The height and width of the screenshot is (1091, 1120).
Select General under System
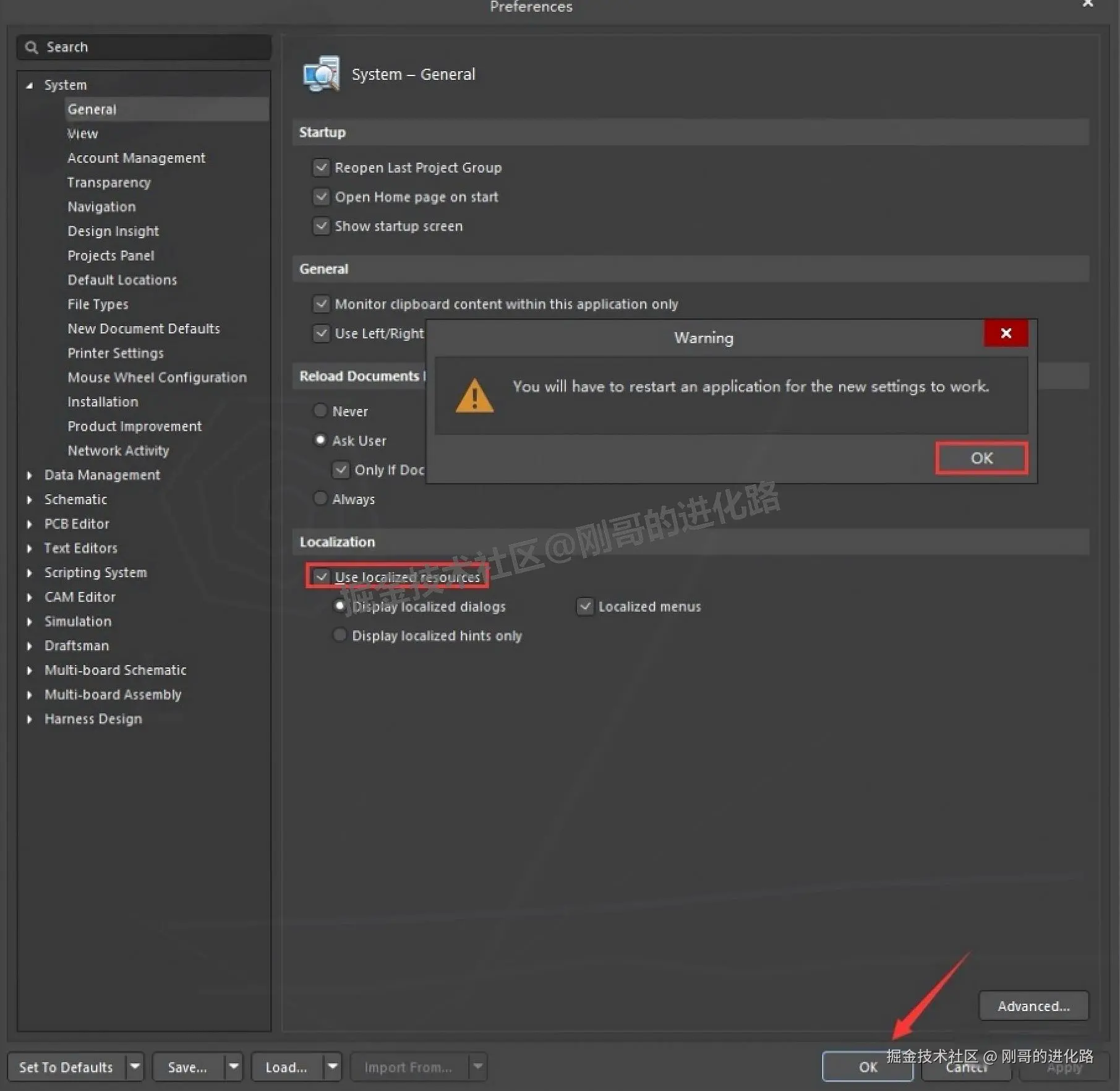point(166,109)
